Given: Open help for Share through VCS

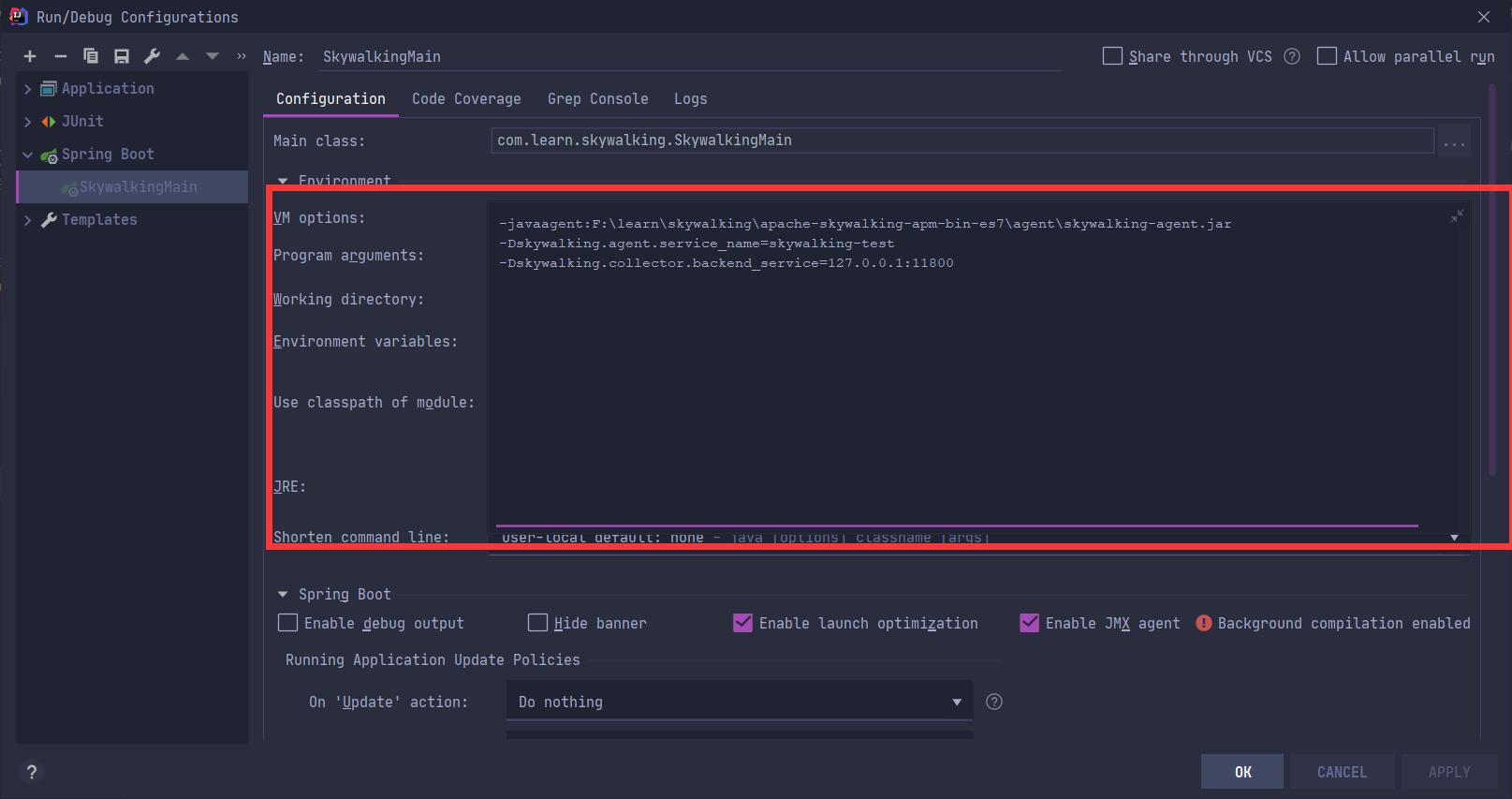Looking at the screenshot, I should (1292, 56).
